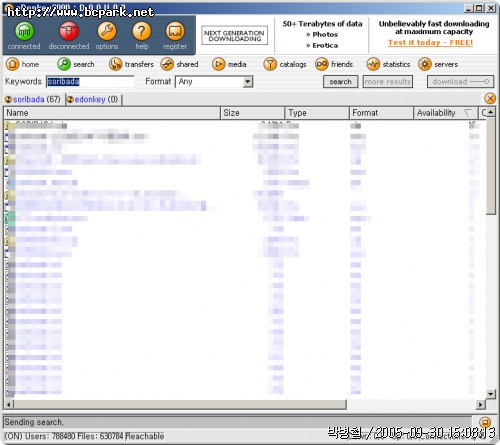Sort results by Format column
The height and width of the screenshot is (445, 500).
click(381, 113)
